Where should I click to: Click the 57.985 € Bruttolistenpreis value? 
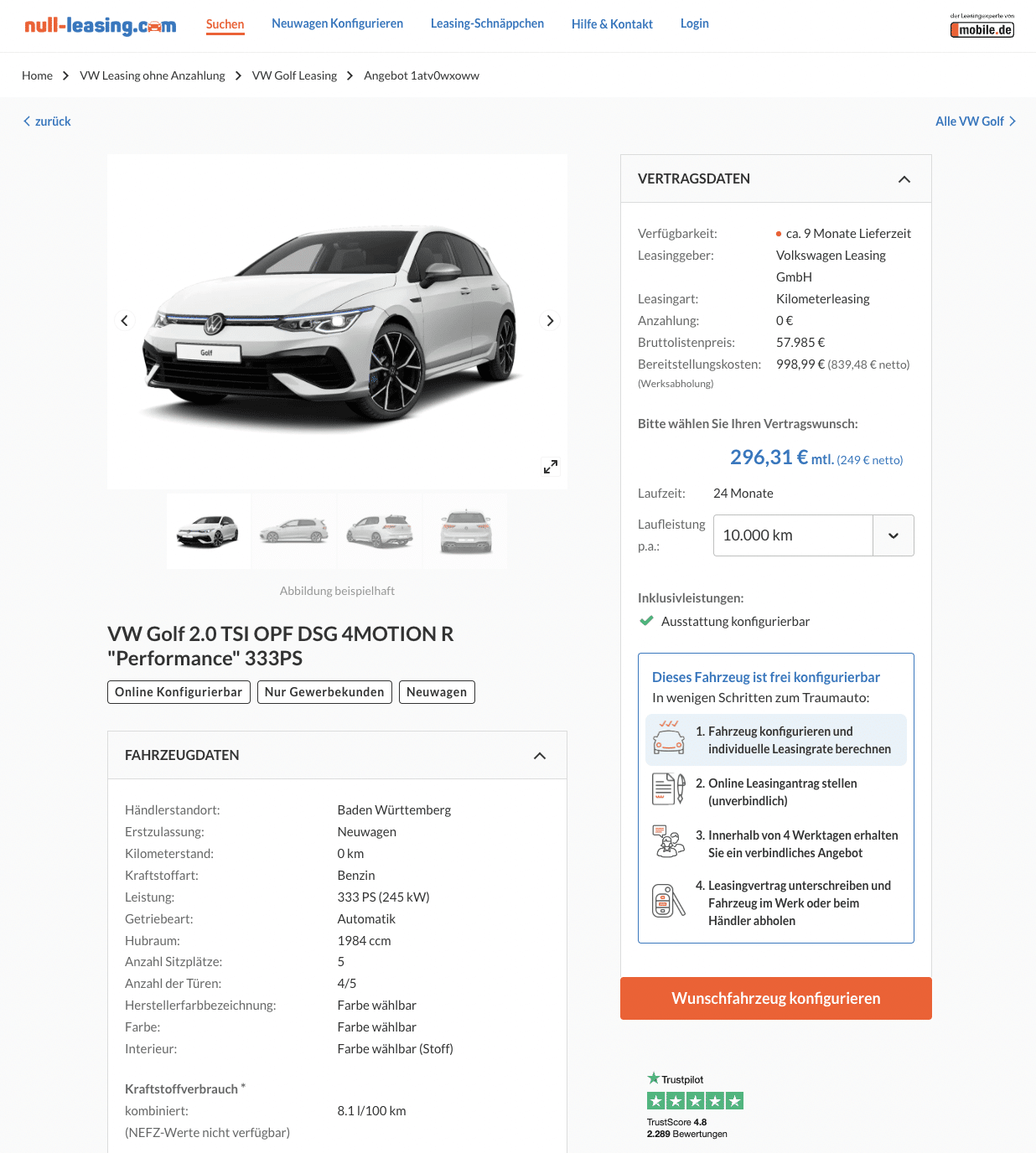coord(800,342)
